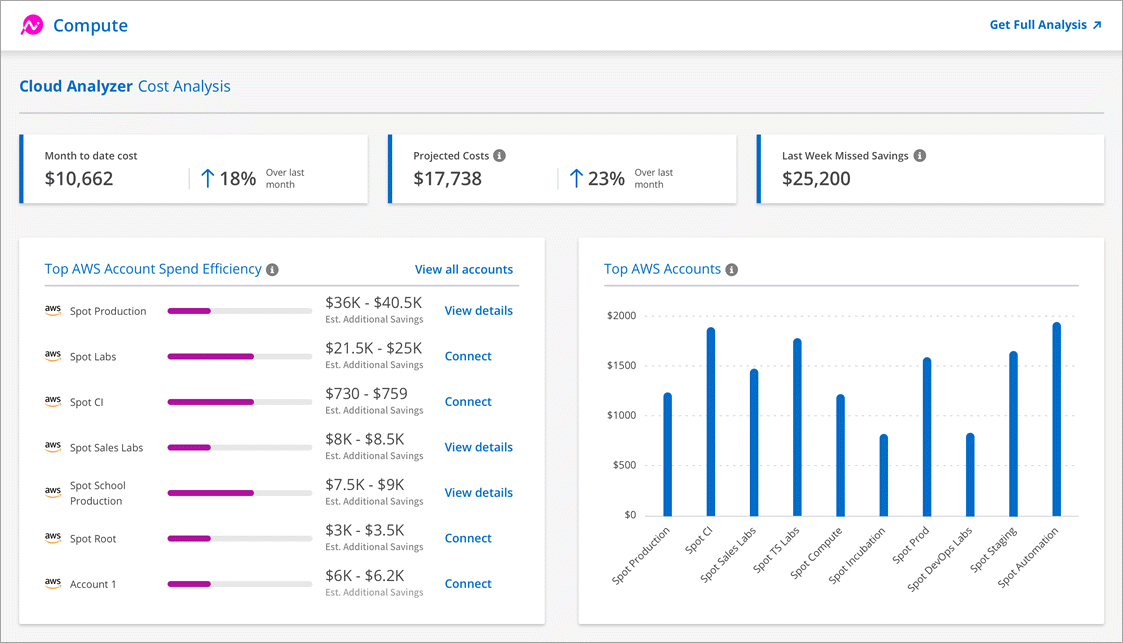Connect the Account 1 account
Screen dimensions: 1123x643
468,584
